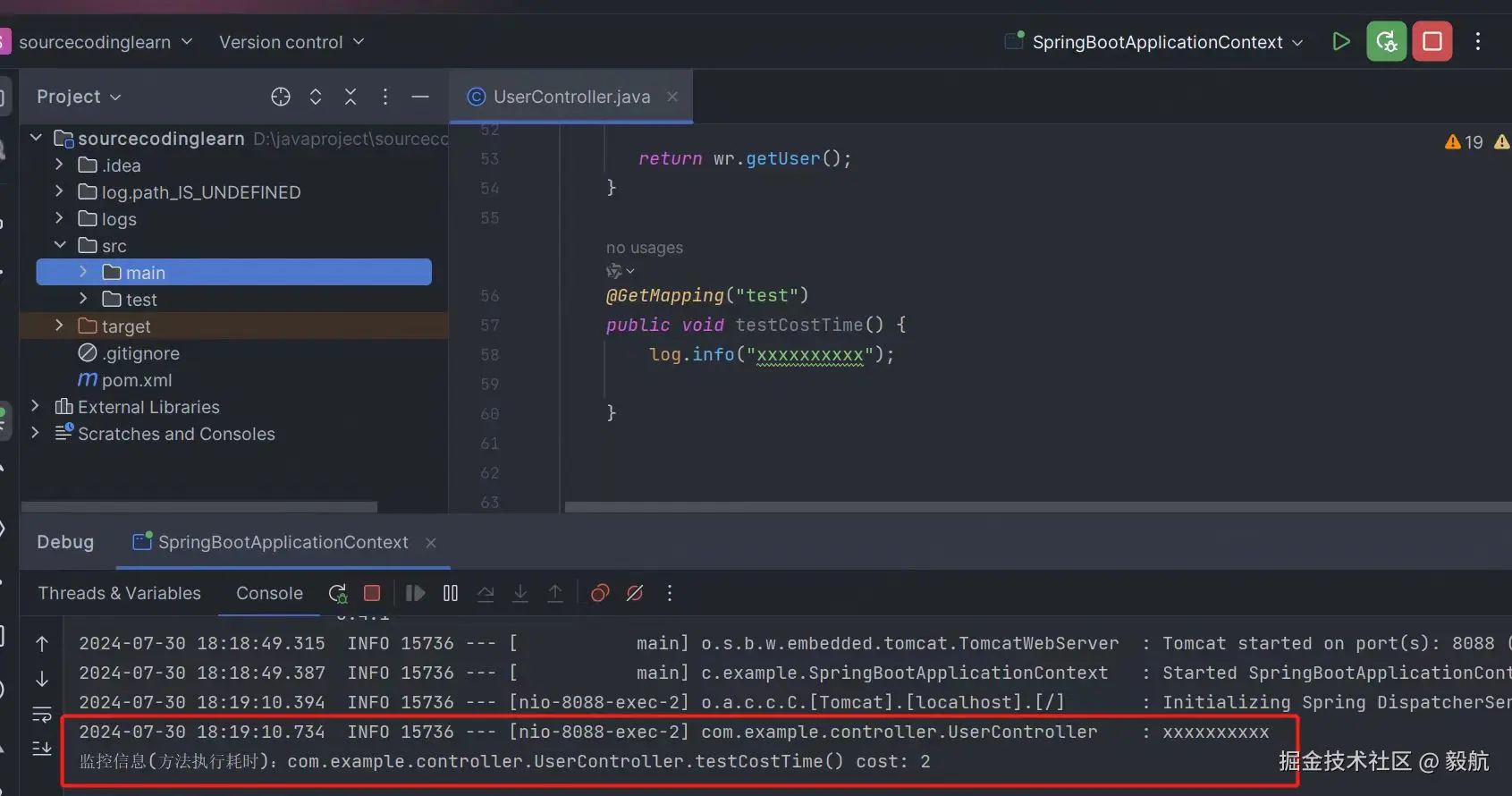Open the Project panel options menu
This screenshot has height=796, width=1512.
coord(385,97)
